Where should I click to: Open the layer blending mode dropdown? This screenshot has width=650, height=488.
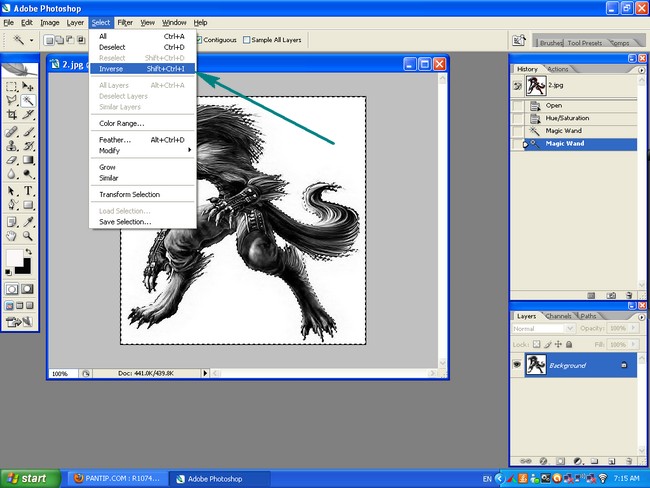coord(543,328)
